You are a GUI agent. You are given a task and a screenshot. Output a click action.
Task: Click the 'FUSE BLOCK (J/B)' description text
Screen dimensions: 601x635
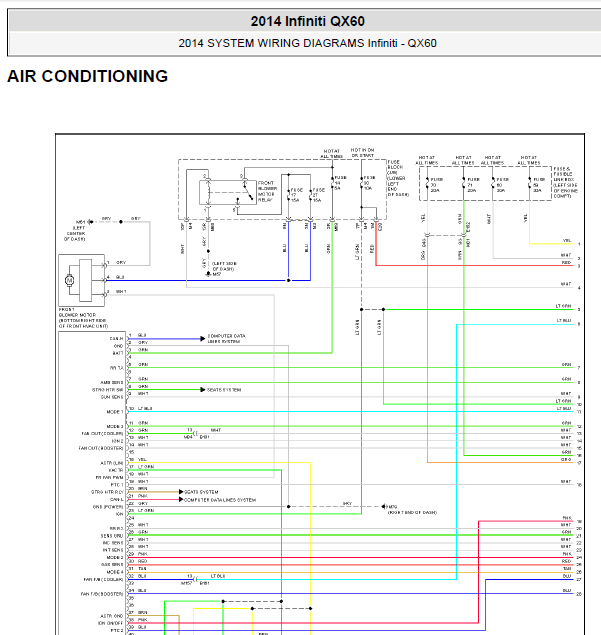(x=397, y=178)
